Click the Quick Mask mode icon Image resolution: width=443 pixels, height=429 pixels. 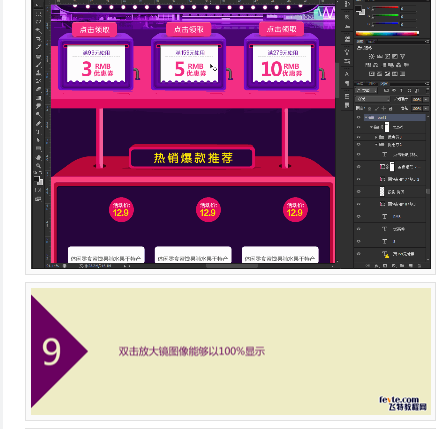click(38, 190)
